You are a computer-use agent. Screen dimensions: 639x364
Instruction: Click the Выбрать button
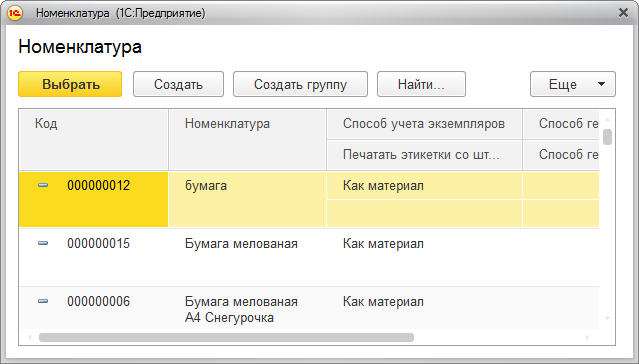coord(70,84)
